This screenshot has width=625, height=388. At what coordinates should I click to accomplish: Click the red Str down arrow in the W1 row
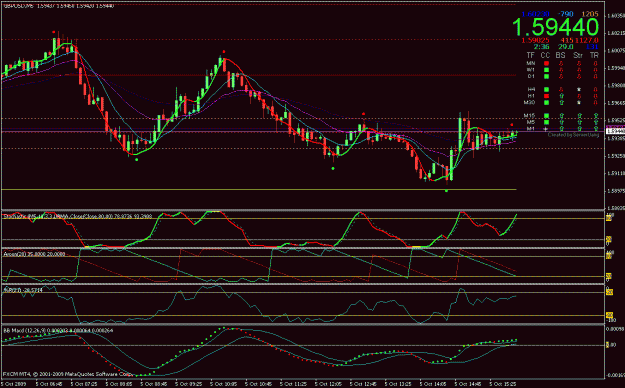579,70
